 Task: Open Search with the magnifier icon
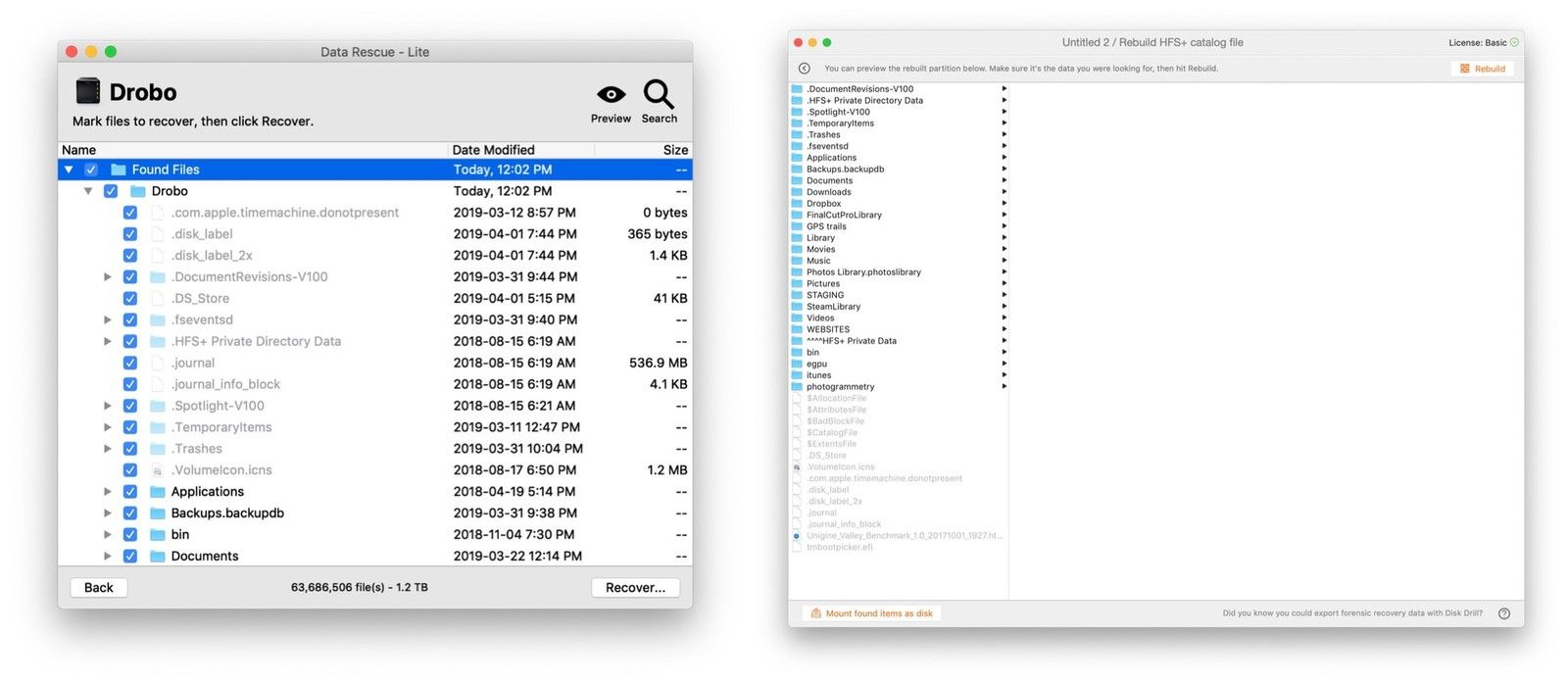(x=659, y=95)
